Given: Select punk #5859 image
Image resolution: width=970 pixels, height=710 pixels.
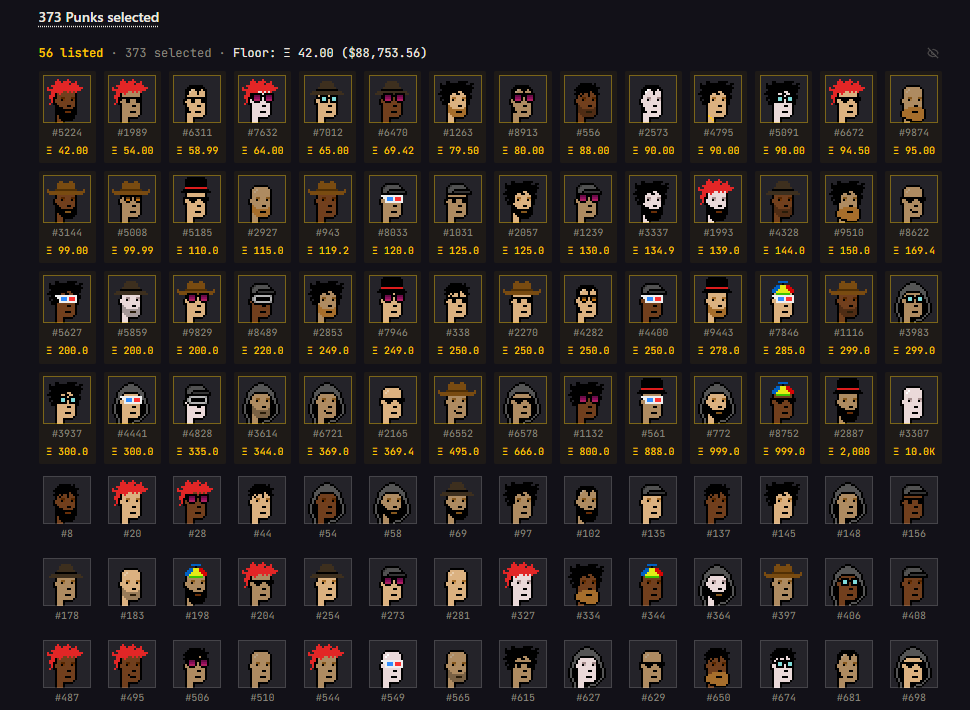Looking at the screenshot, I should click(132, 299).
